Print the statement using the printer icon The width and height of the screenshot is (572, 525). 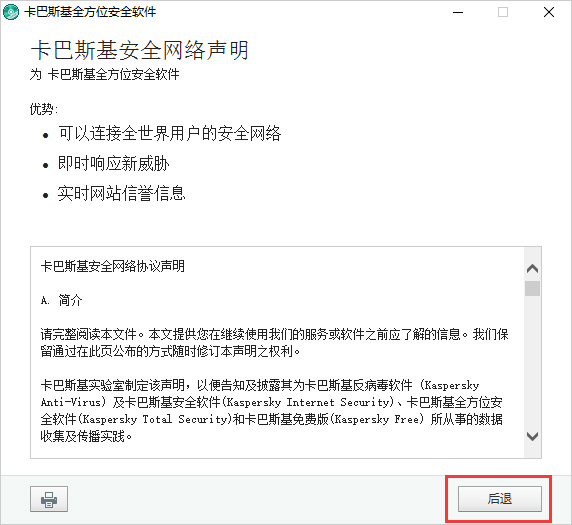(49, 499)
